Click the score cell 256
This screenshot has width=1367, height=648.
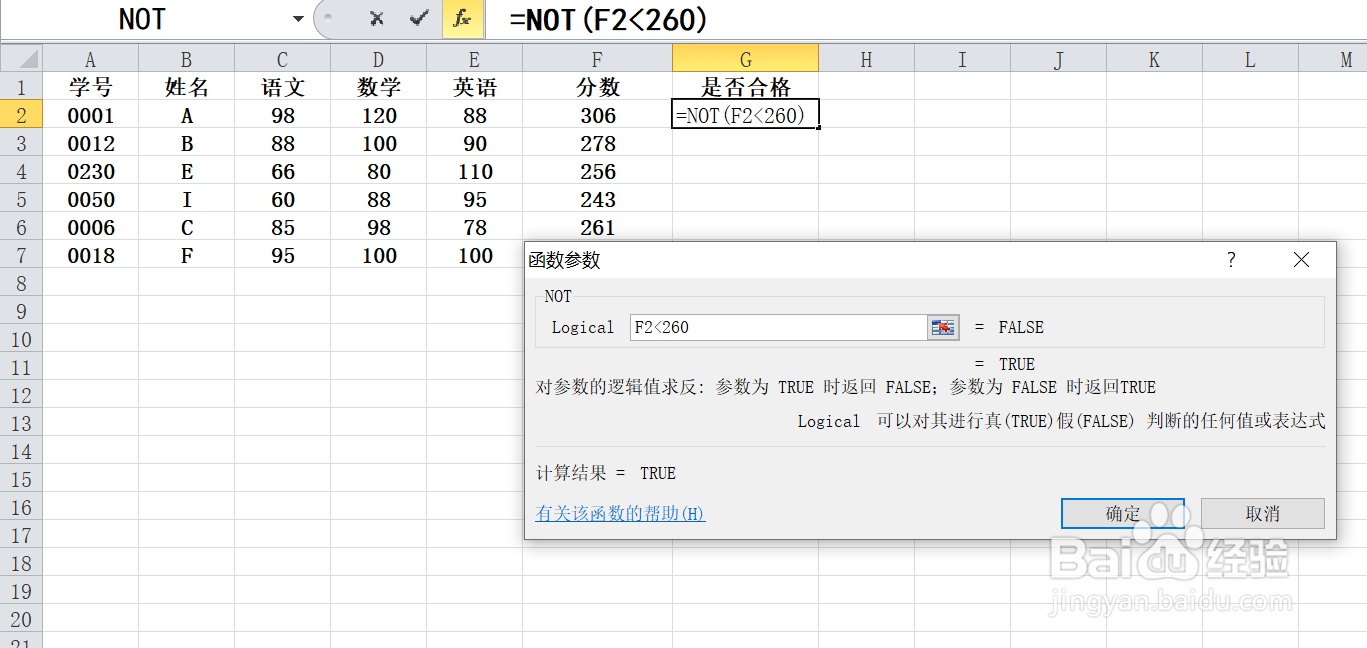pyautogui.click(x=597, y=171)
